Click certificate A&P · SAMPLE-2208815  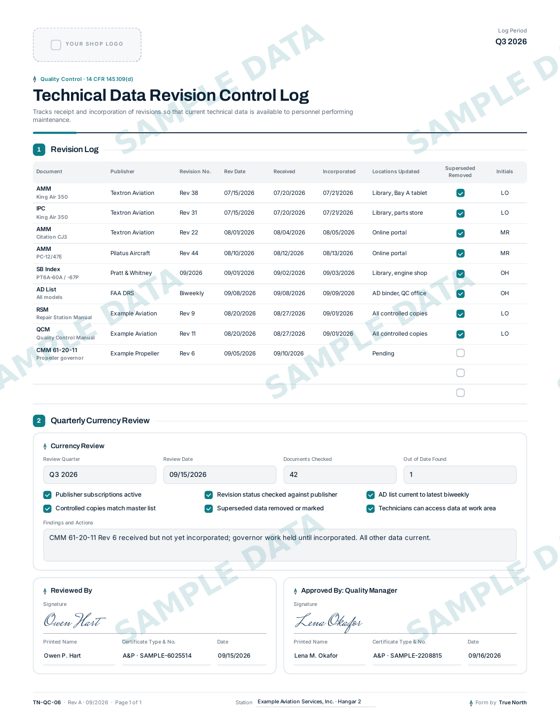click(x=407, y=656)
